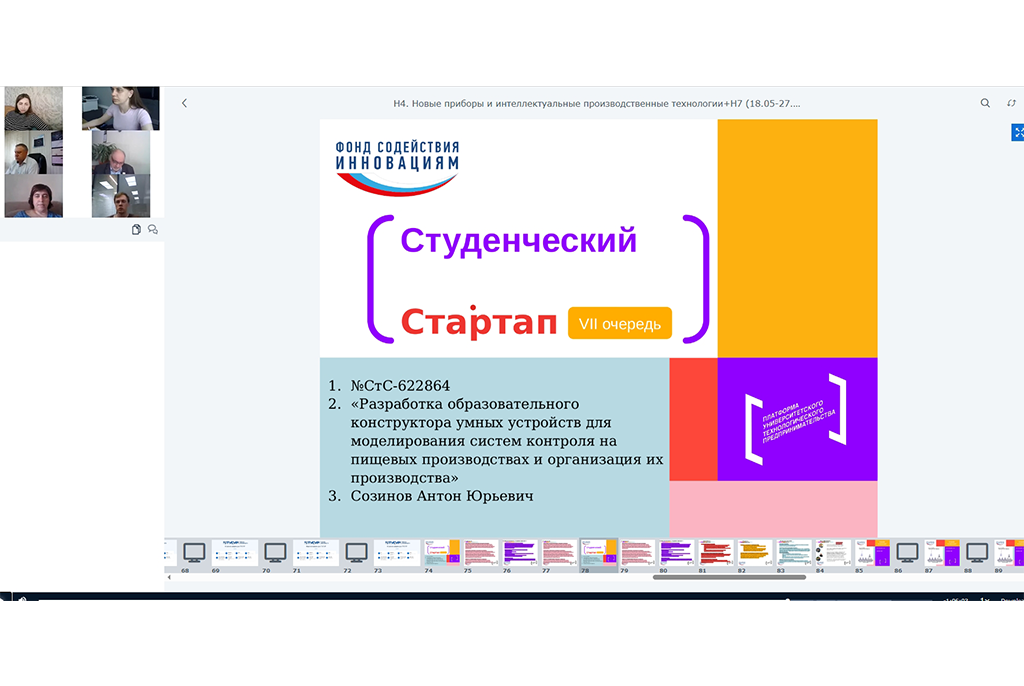Click the project title starting with Разработка образовательного
The width and height of the screenshot is (1024, 686).
coord(507,440)
